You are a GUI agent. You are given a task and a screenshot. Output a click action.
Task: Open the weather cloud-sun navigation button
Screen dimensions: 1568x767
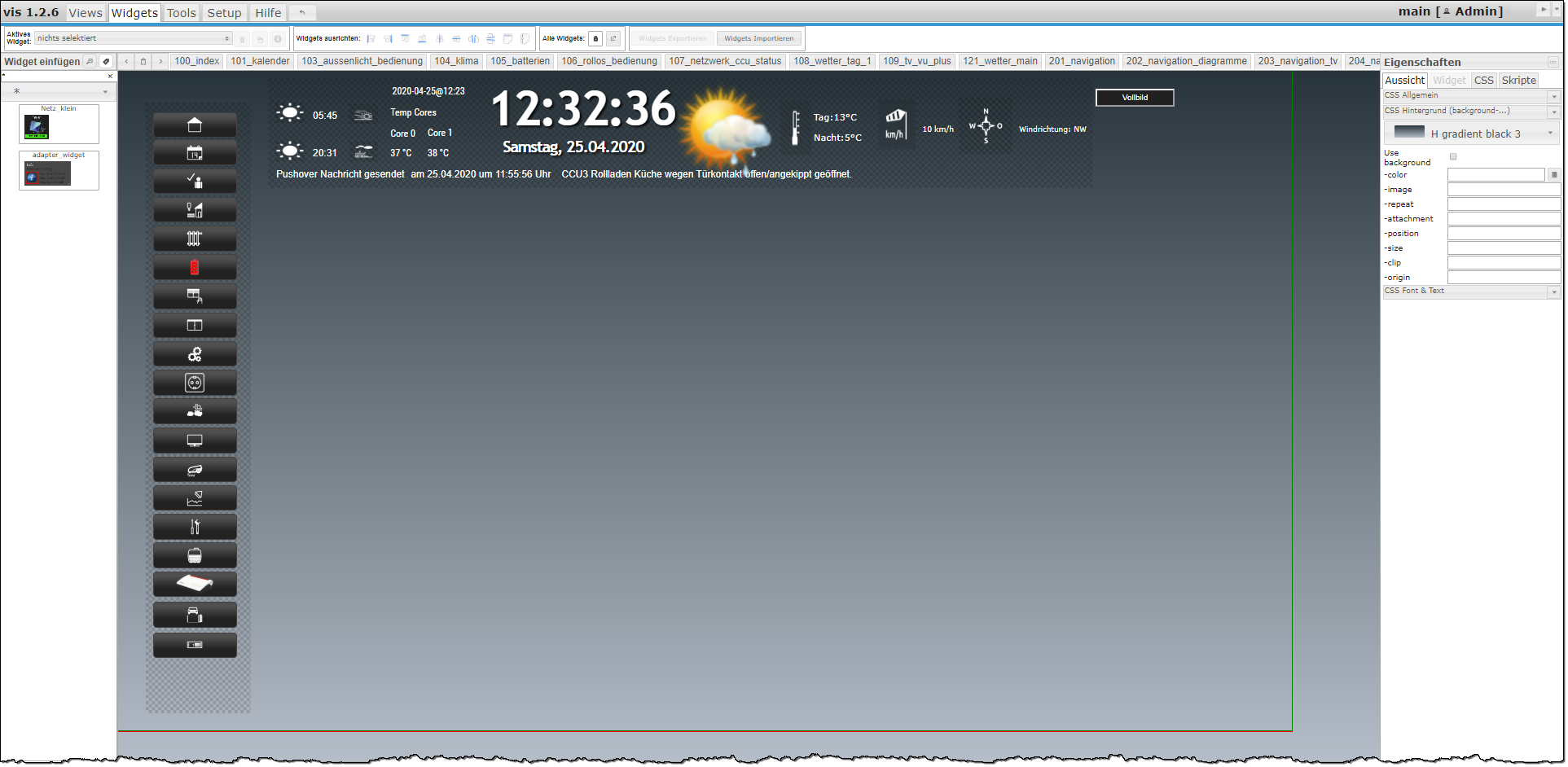195,411
